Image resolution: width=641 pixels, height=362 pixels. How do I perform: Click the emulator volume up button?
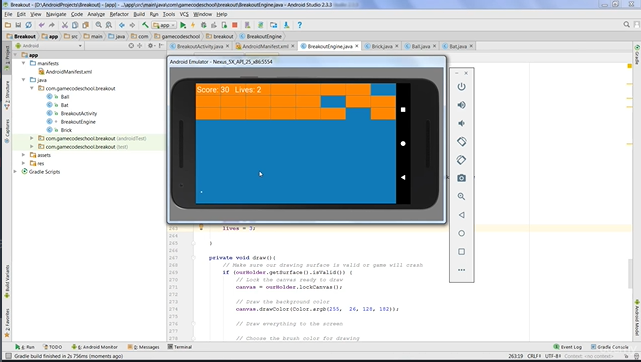point(462,105)
